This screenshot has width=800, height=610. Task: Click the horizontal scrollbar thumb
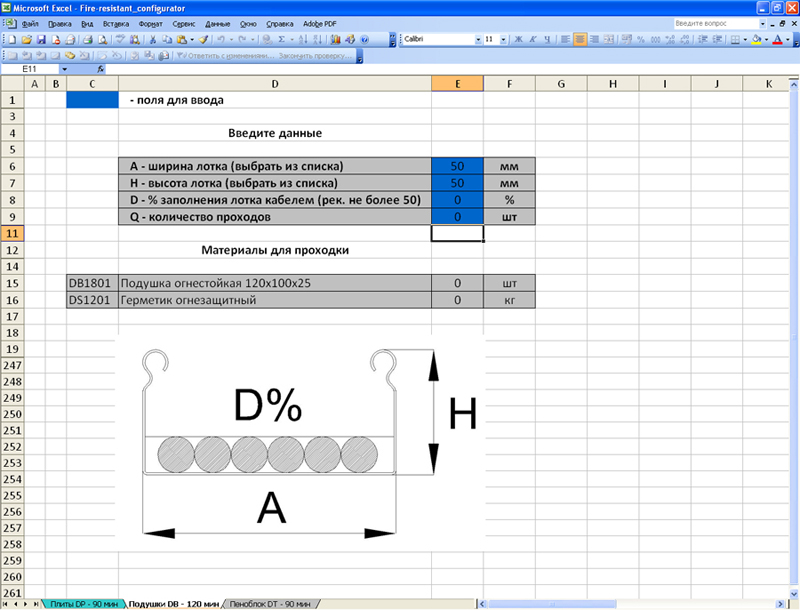click(x=552, y=604)
